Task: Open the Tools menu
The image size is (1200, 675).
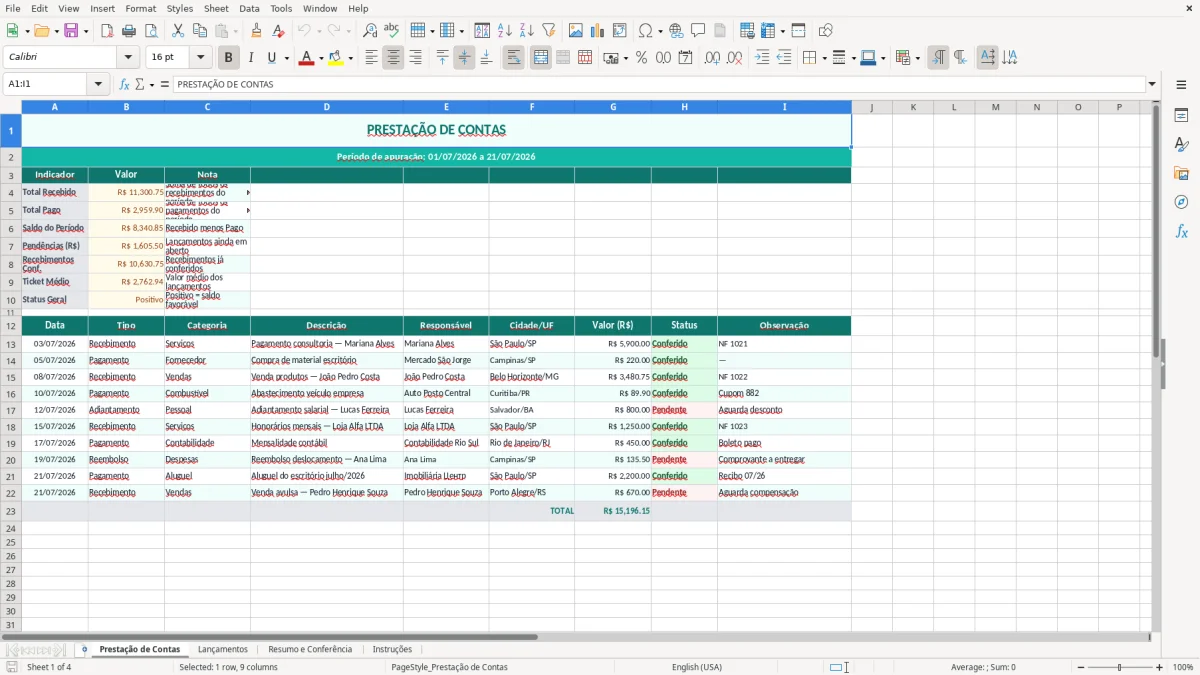Action: click(281, 8)
